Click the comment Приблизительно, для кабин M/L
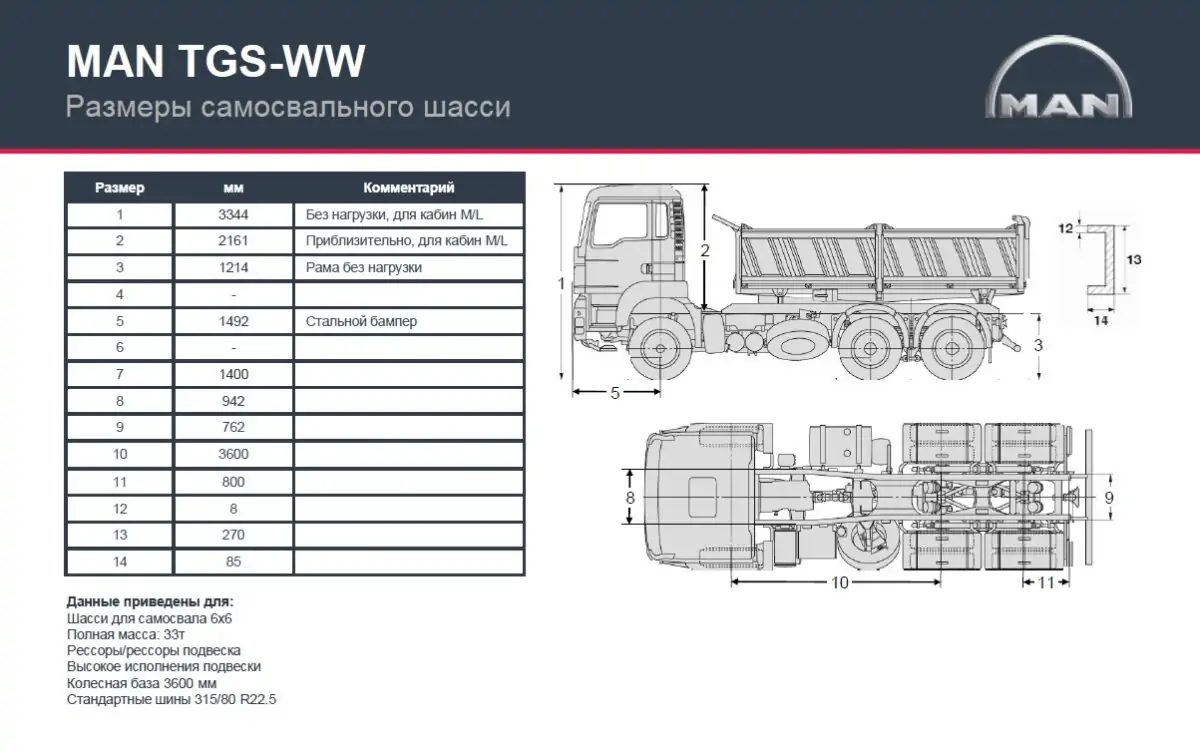Screen dimensions: 1200x751 click(x=407, y=241)
